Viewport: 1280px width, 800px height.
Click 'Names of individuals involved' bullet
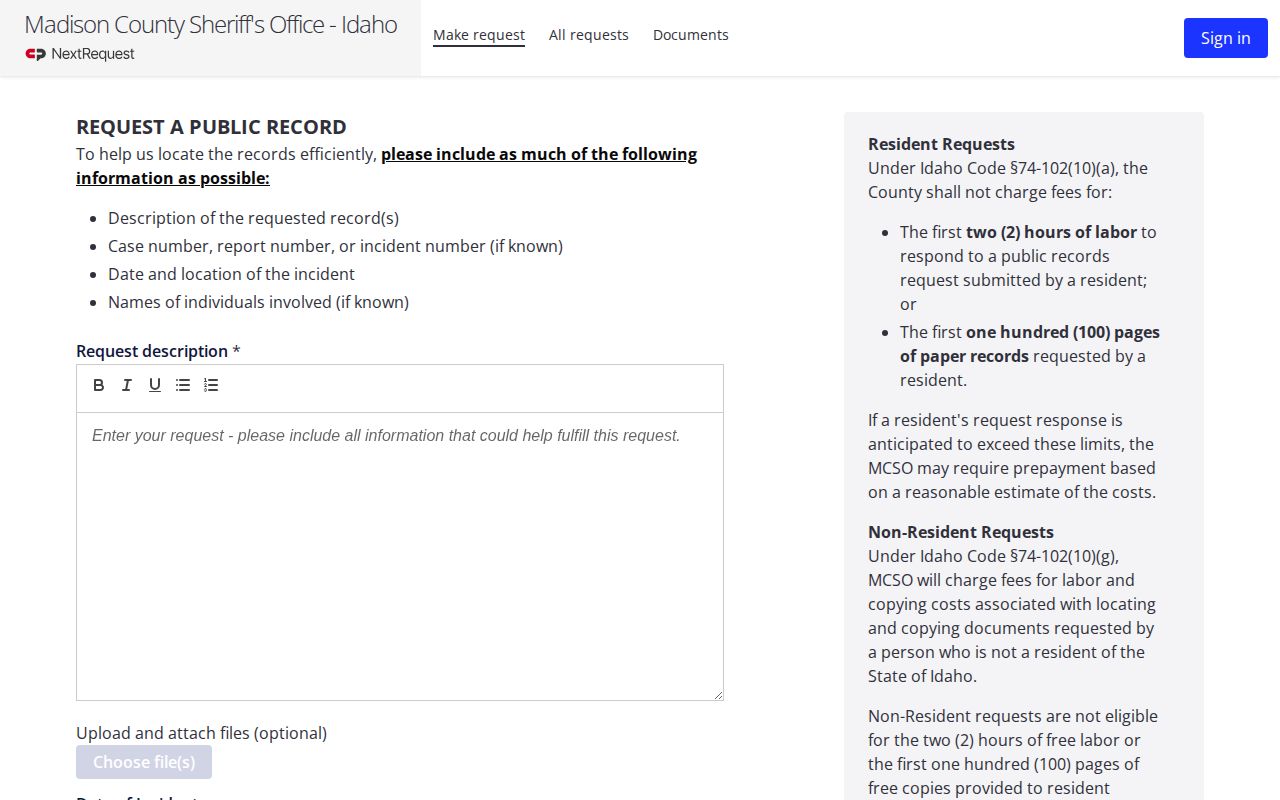258,302
